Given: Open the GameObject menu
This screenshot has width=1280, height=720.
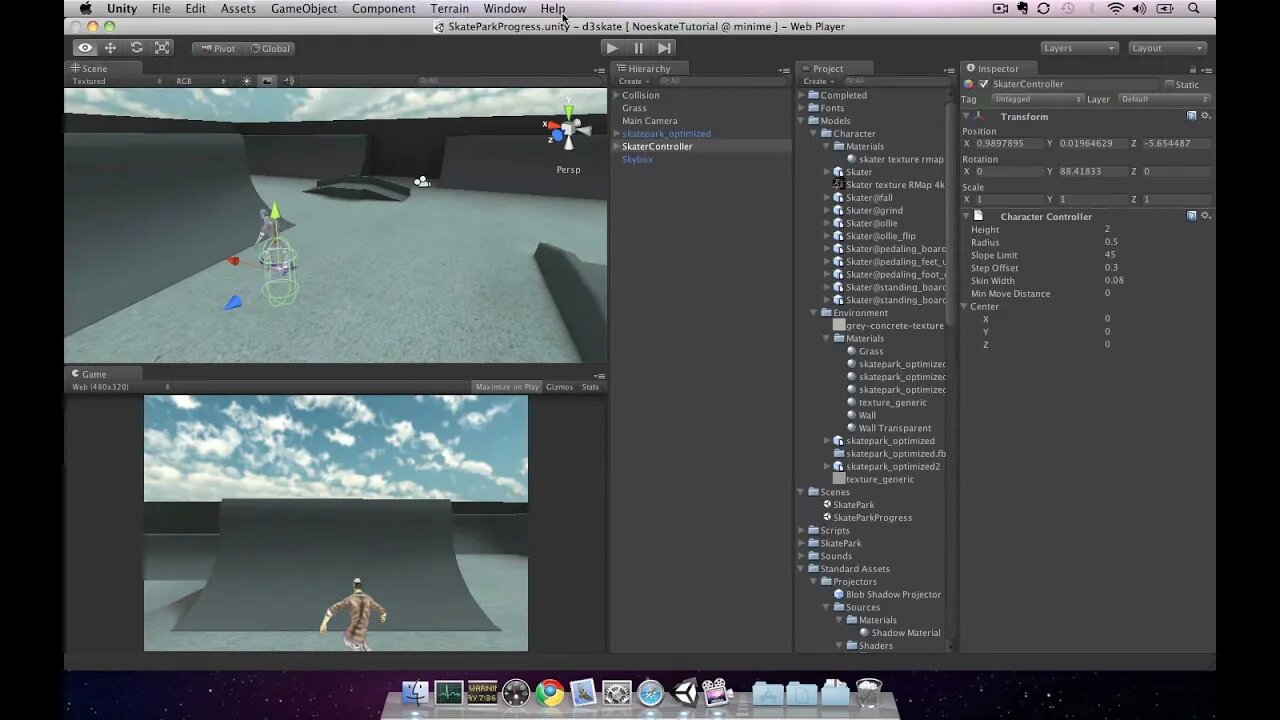Looking at the screenshot, I should pos(304,8).
